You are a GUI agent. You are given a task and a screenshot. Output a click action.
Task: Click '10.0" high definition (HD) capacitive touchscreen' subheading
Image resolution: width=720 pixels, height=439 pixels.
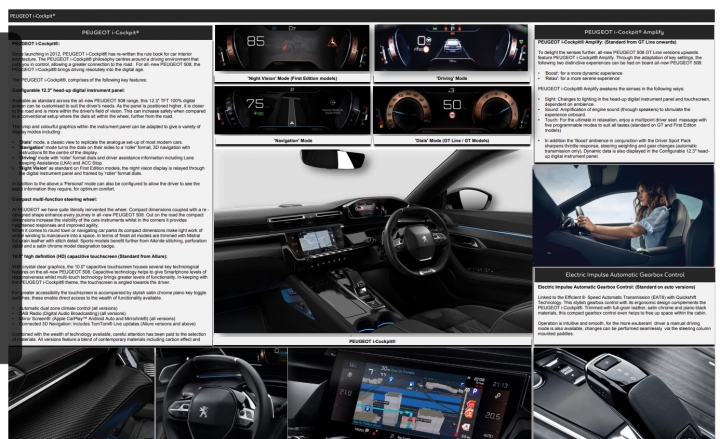(x=90, y=256)
